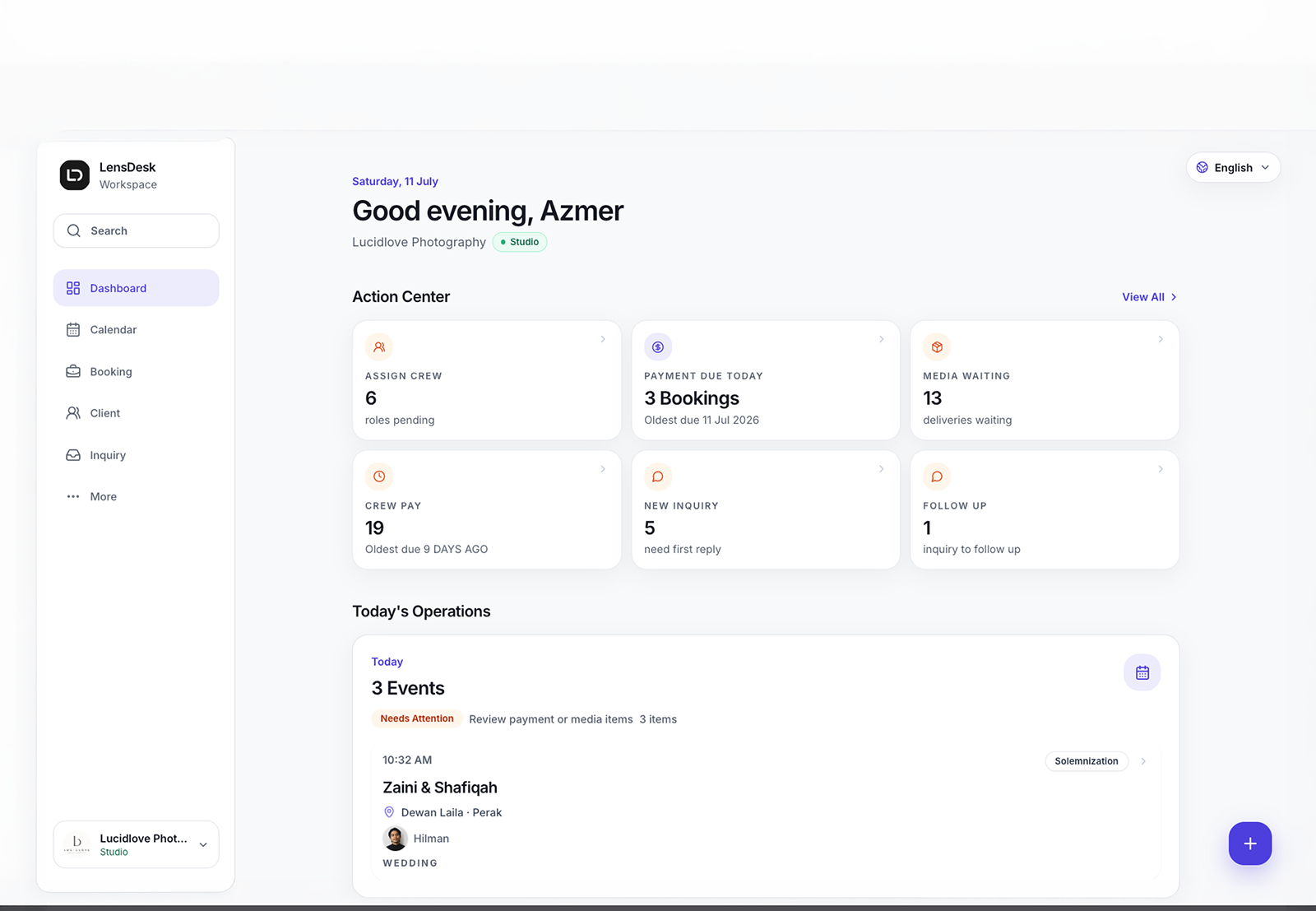The width and height of the screenshot is (1316, 911).
Task: Click the Follow Up chat bubble icon
Action: point(937,476)
